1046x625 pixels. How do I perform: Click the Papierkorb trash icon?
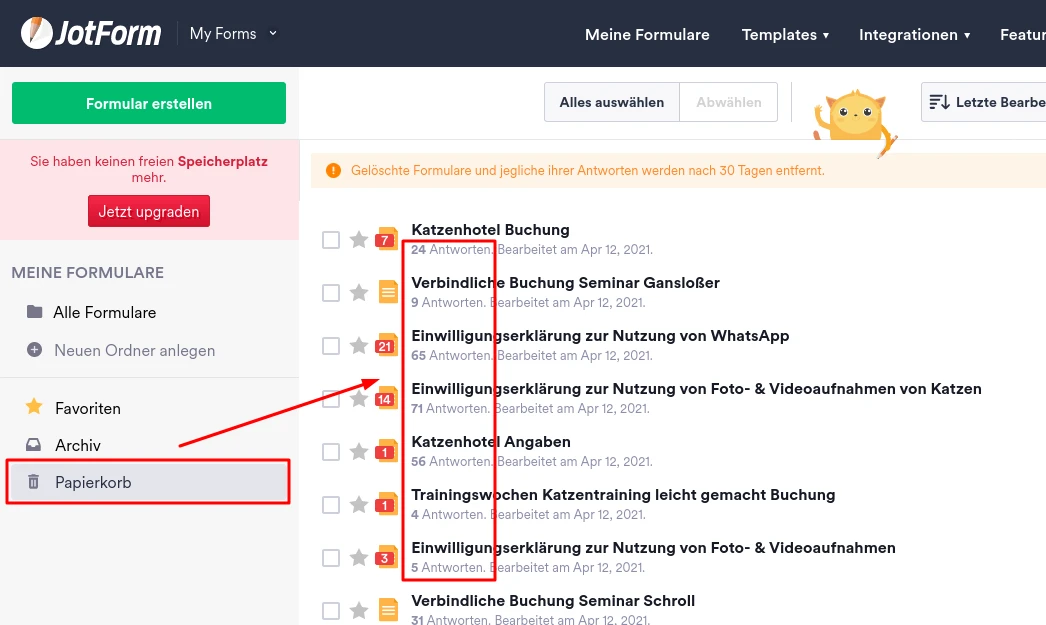[x=34, y=482]
